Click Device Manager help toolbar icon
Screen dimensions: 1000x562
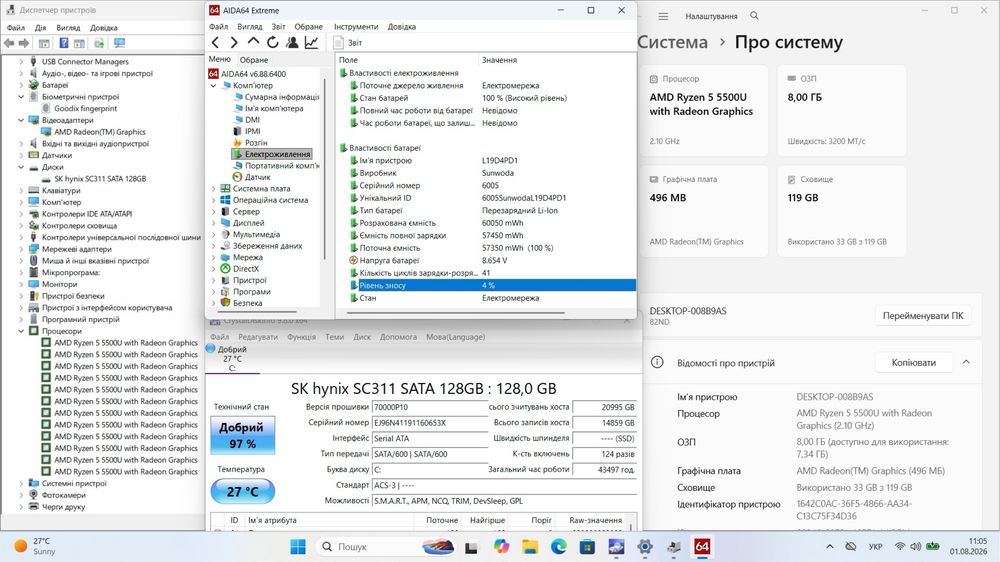64,43
